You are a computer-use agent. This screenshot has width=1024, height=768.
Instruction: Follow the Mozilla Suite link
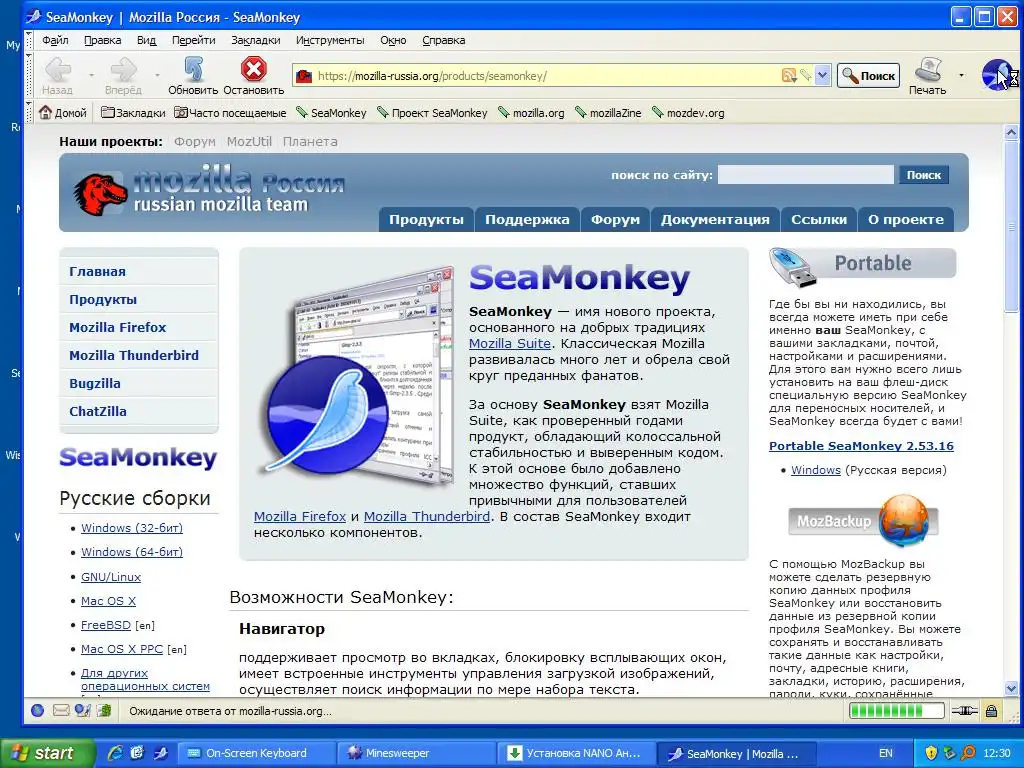point(510,344)
